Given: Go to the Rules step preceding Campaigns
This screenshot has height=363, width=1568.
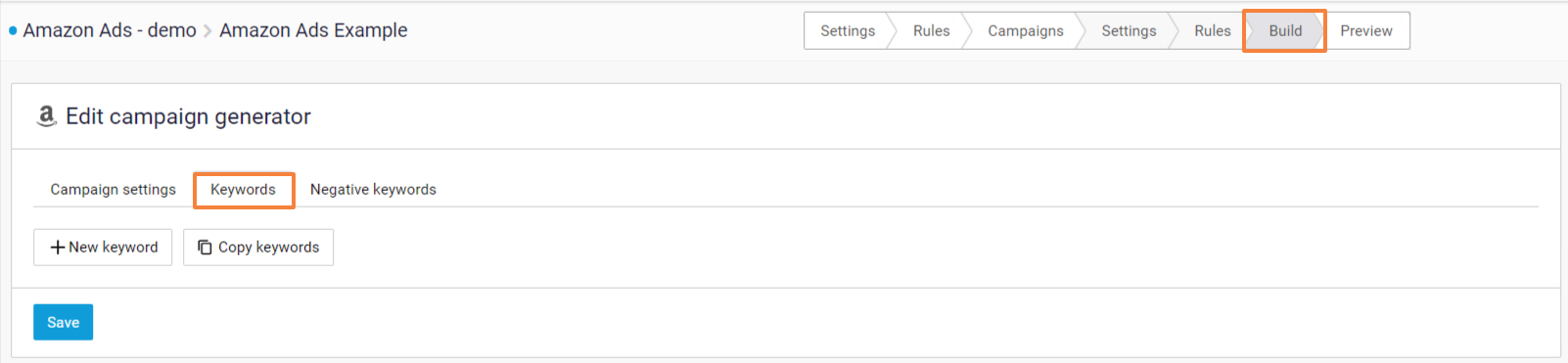Looking at the screenshot, I should click(931, 30).
